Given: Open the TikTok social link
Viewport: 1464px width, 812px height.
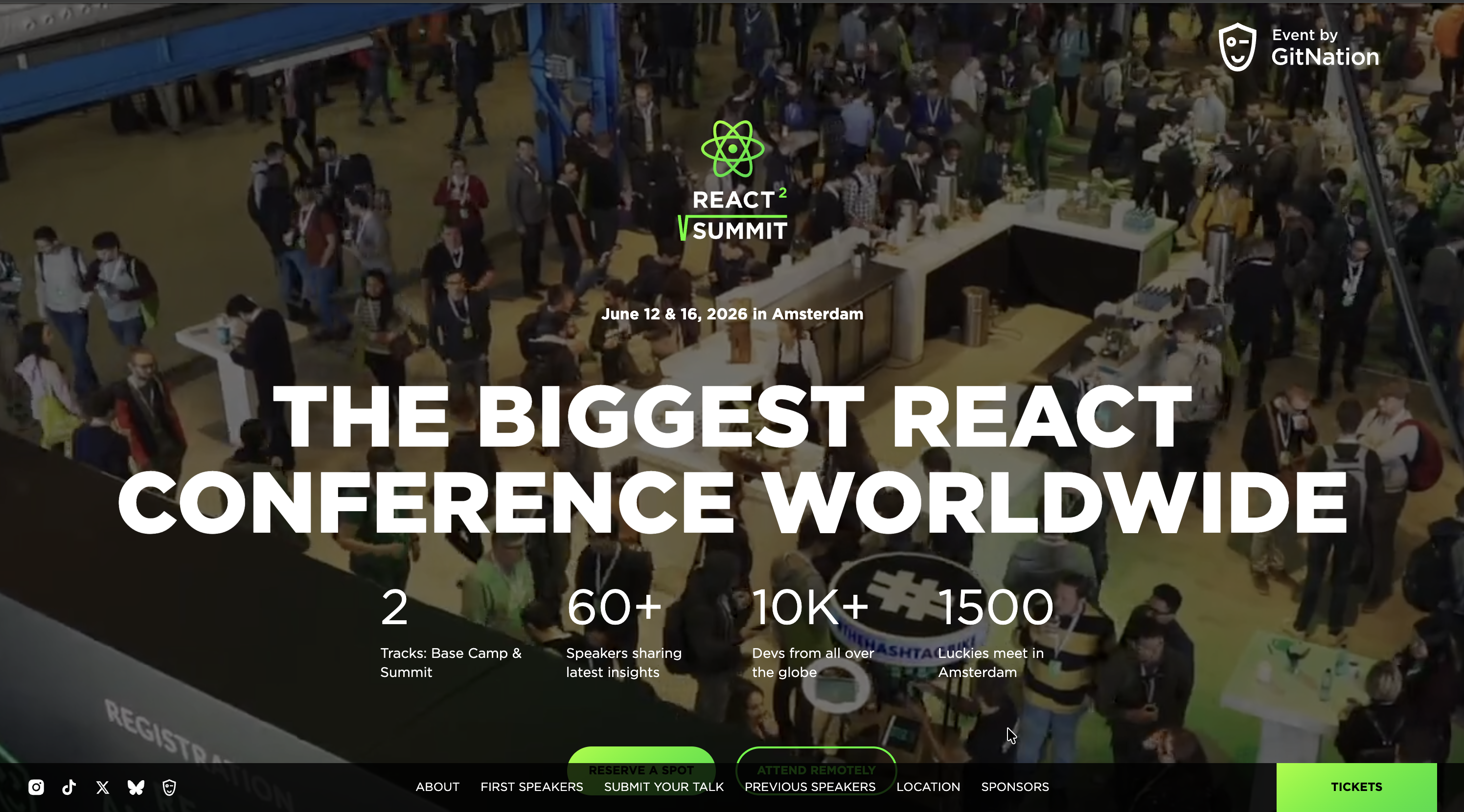Looking at the screenshot, I should (x=69, y=787).
